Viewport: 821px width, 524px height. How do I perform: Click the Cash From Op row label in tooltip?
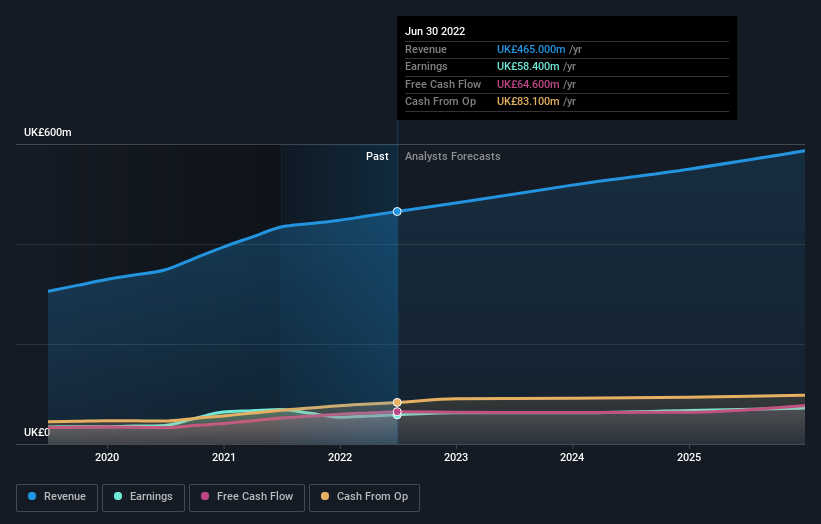click(440, 102)
